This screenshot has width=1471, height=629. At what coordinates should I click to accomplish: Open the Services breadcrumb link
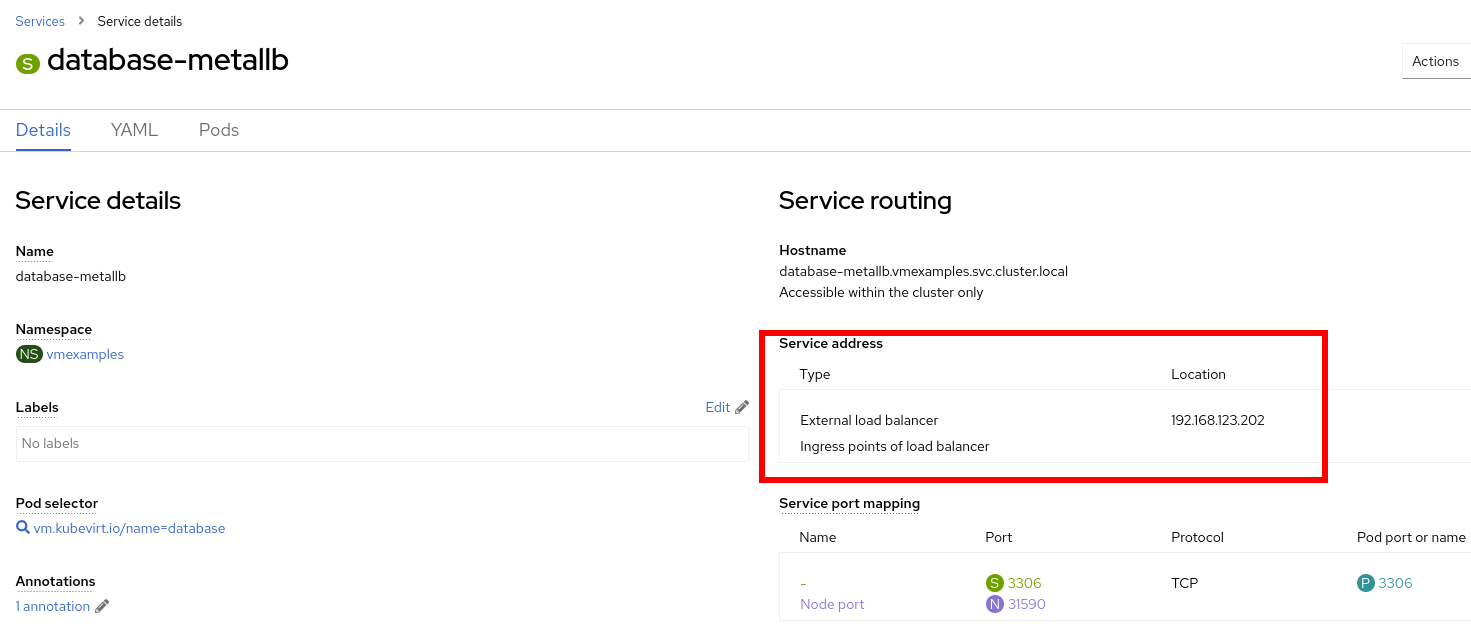coord(40,20)
